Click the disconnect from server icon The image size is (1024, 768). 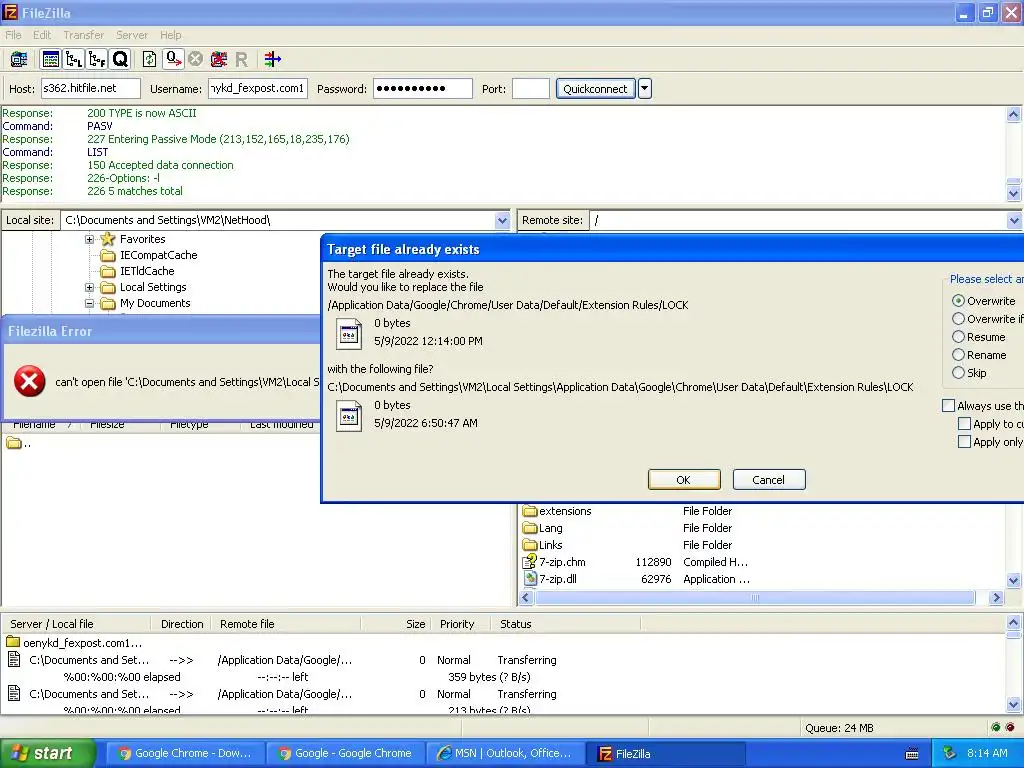click(x=219, y=59)
